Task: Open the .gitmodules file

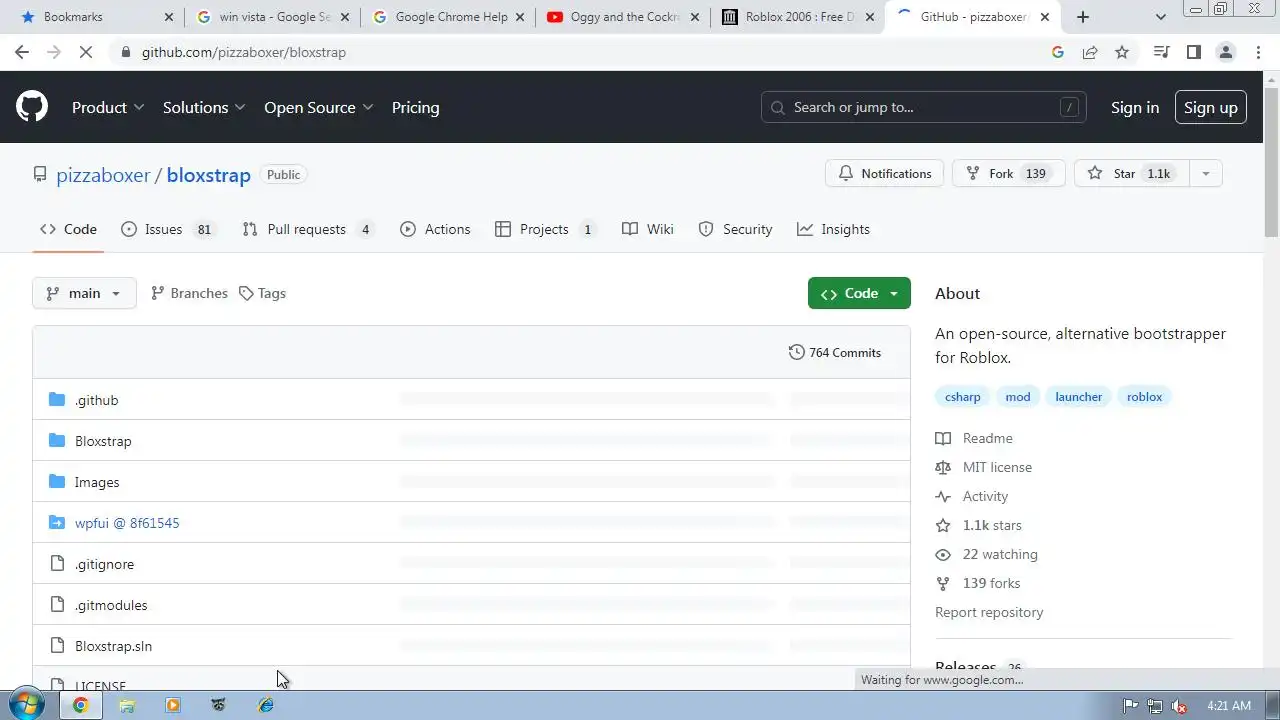Action: [x=111, y=605]
